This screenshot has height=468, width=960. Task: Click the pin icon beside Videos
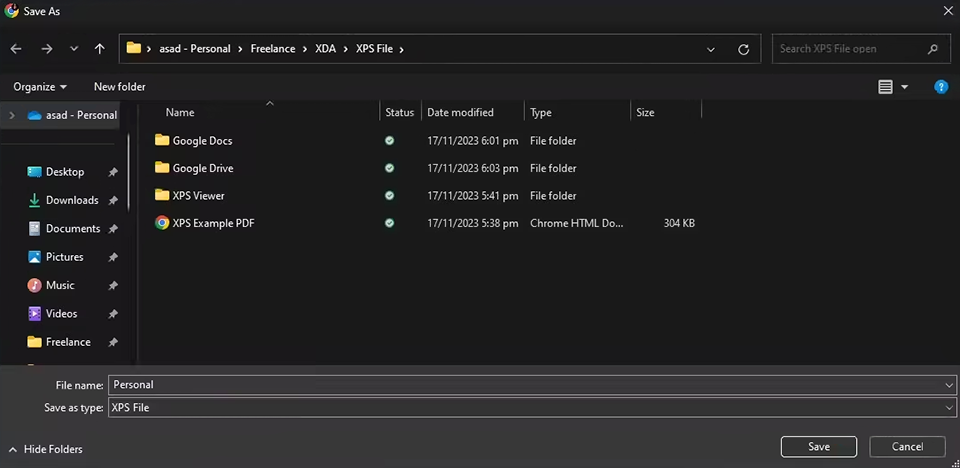pos(113,314)
